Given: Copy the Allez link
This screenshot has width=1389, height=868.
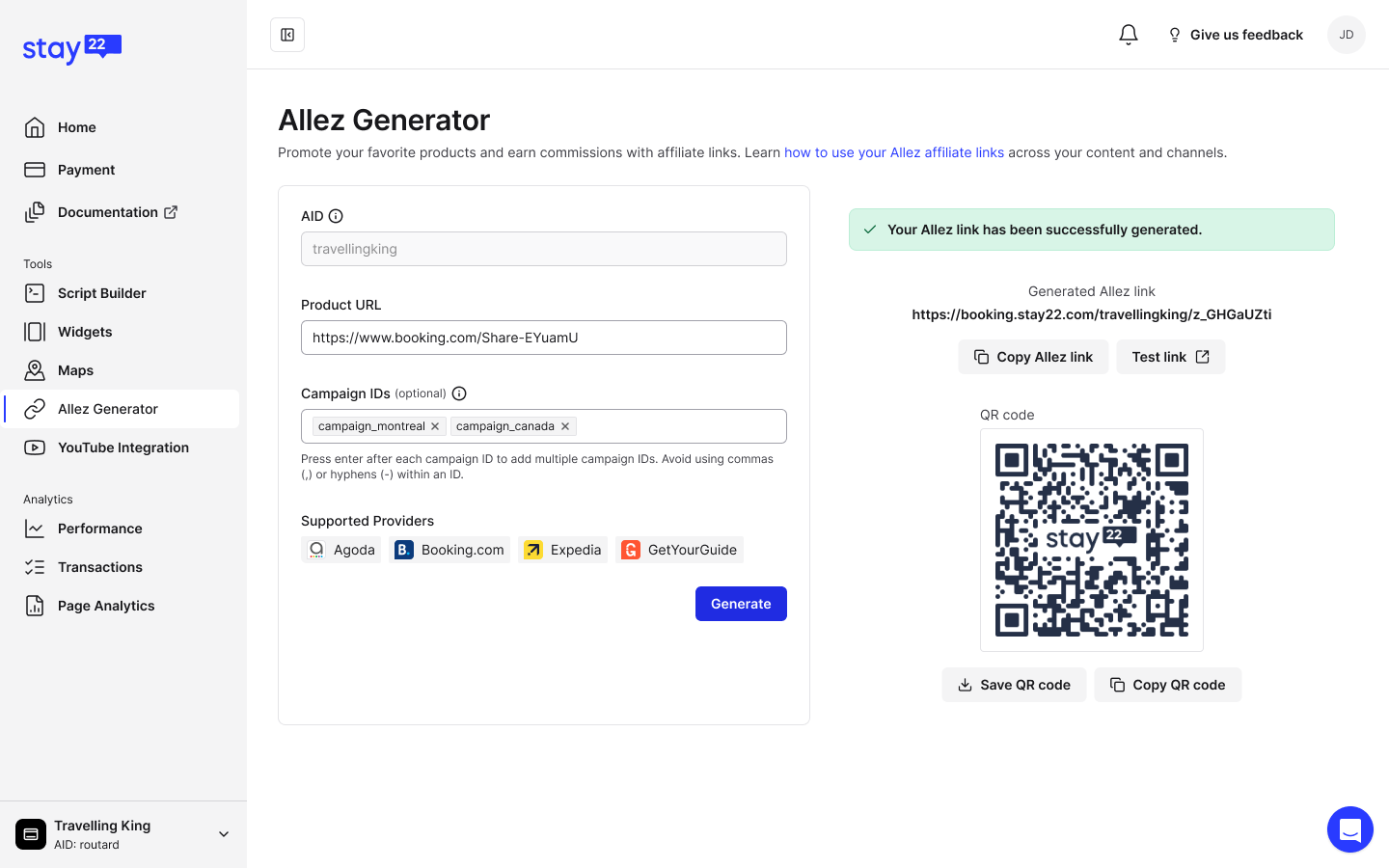Looking at the screenshot, I should [x=1033, y=357].
